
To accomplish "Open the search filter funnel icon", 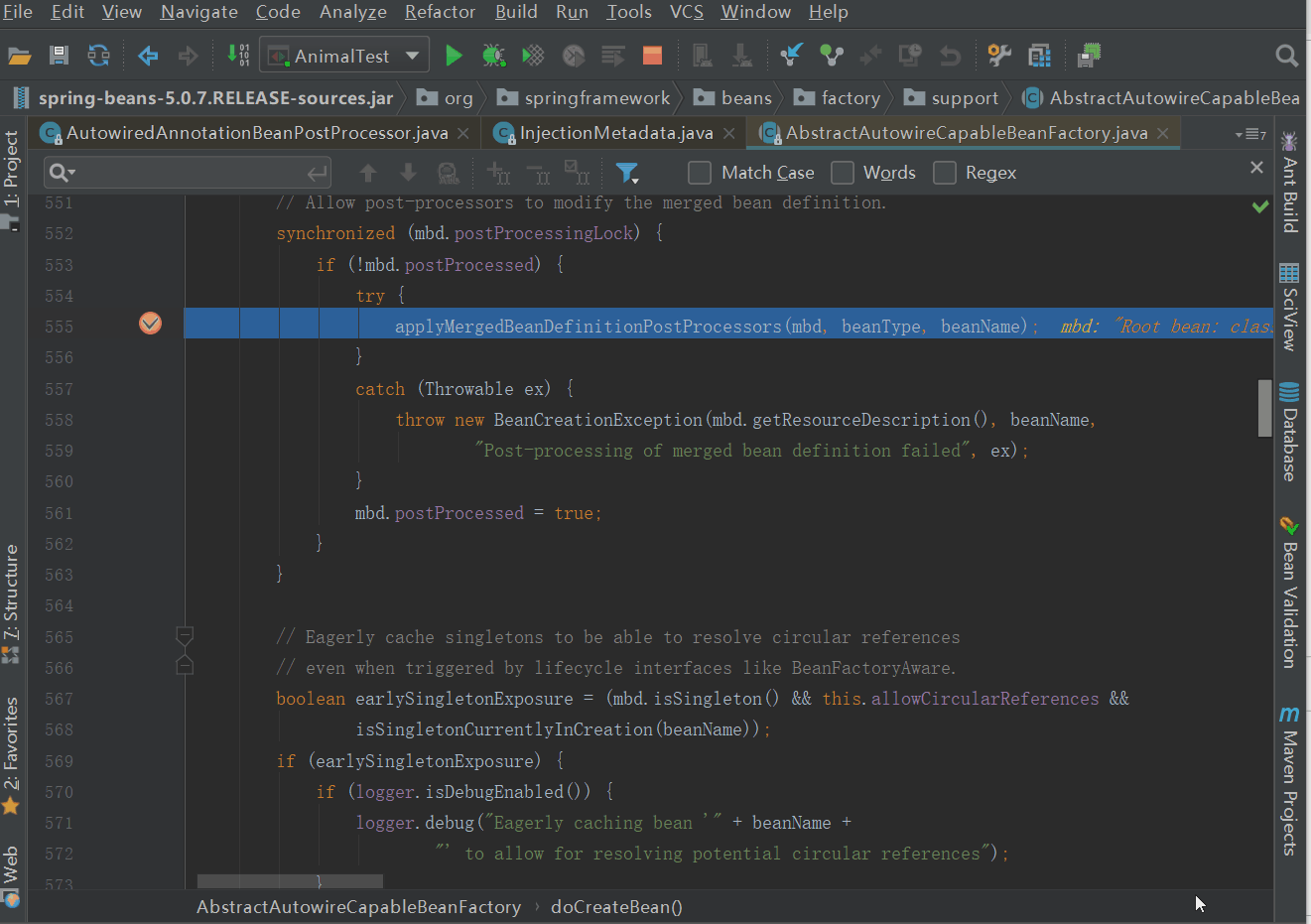I will 626,174.
